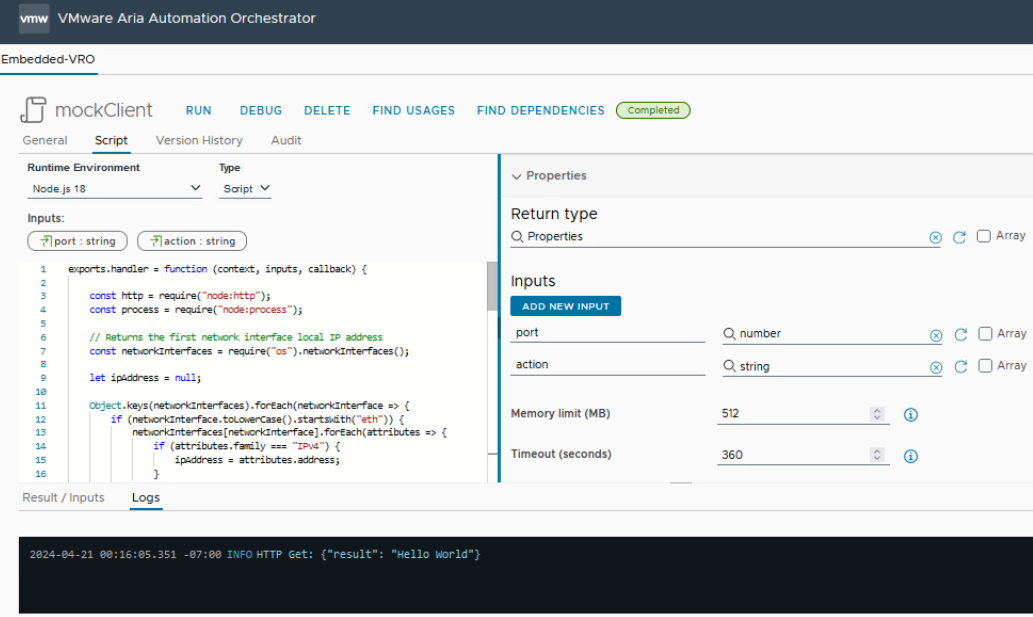This screenshot has width=1033, height=617.
Task: Clear the Return type Properties field
Action: (x=935, y=238)
